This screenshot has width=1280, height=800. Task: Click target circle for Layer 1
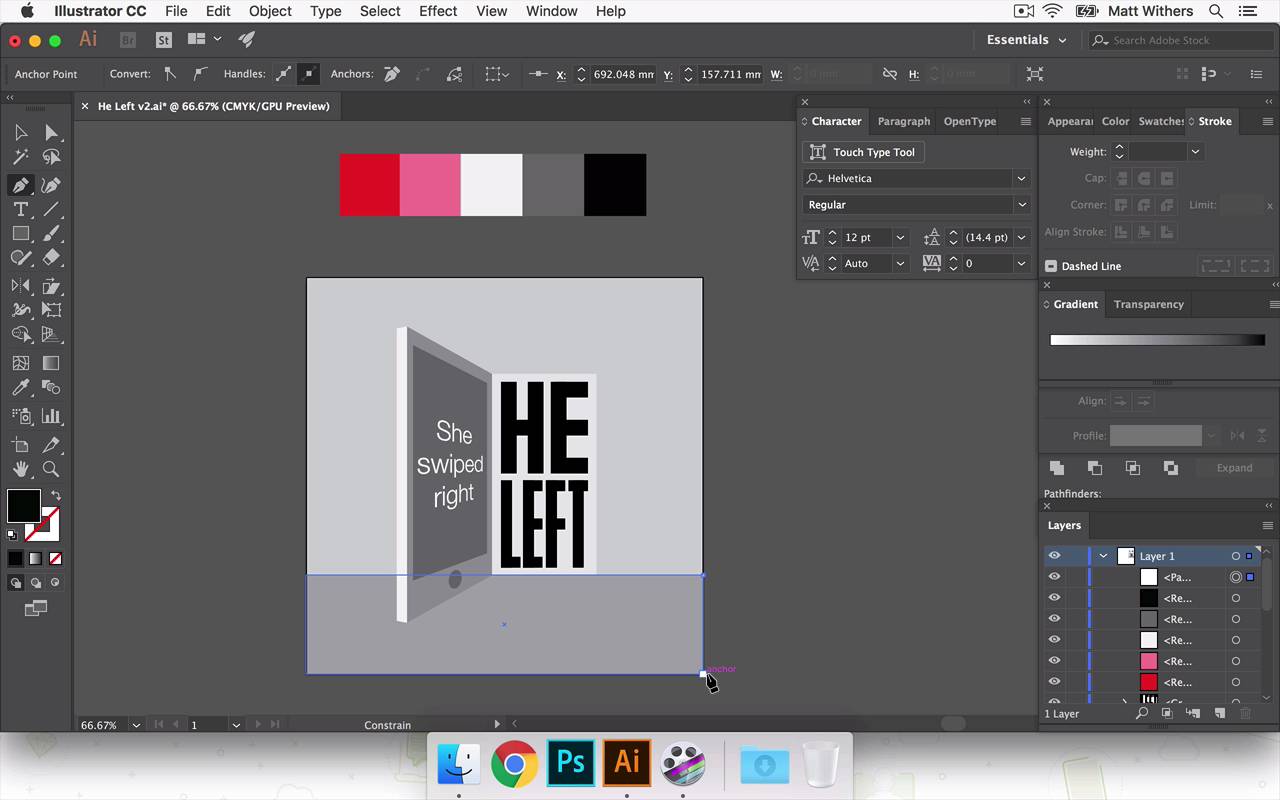(x=1236, y=556)
